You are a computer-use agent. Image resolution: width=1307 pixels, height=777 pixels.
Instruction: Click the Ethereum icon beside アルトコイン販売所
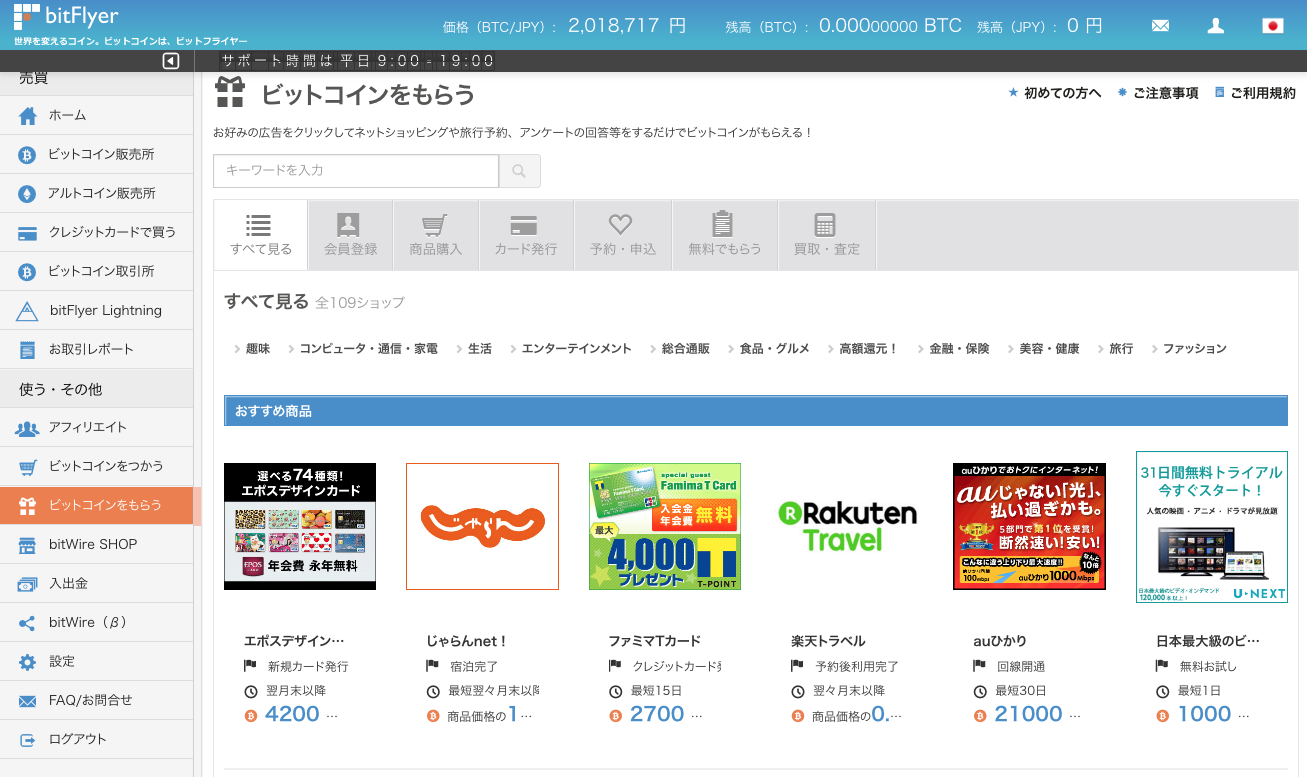pos(28,194)
